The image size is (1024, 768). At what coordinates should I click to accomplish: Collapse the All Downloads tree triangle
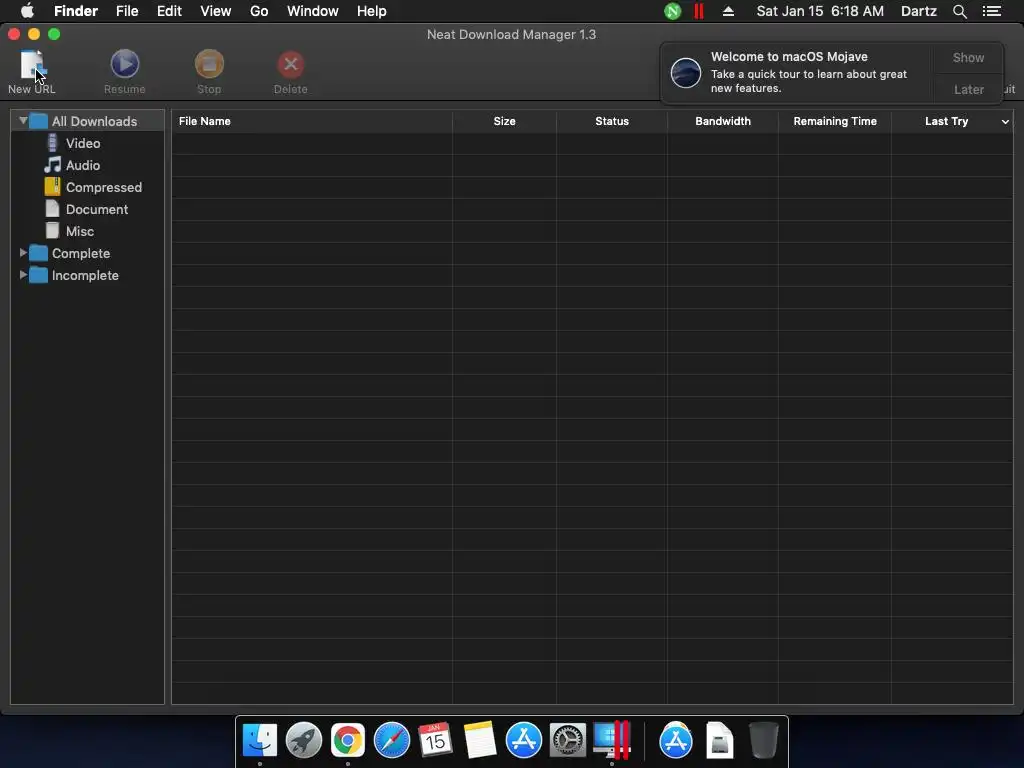(23, 121)
